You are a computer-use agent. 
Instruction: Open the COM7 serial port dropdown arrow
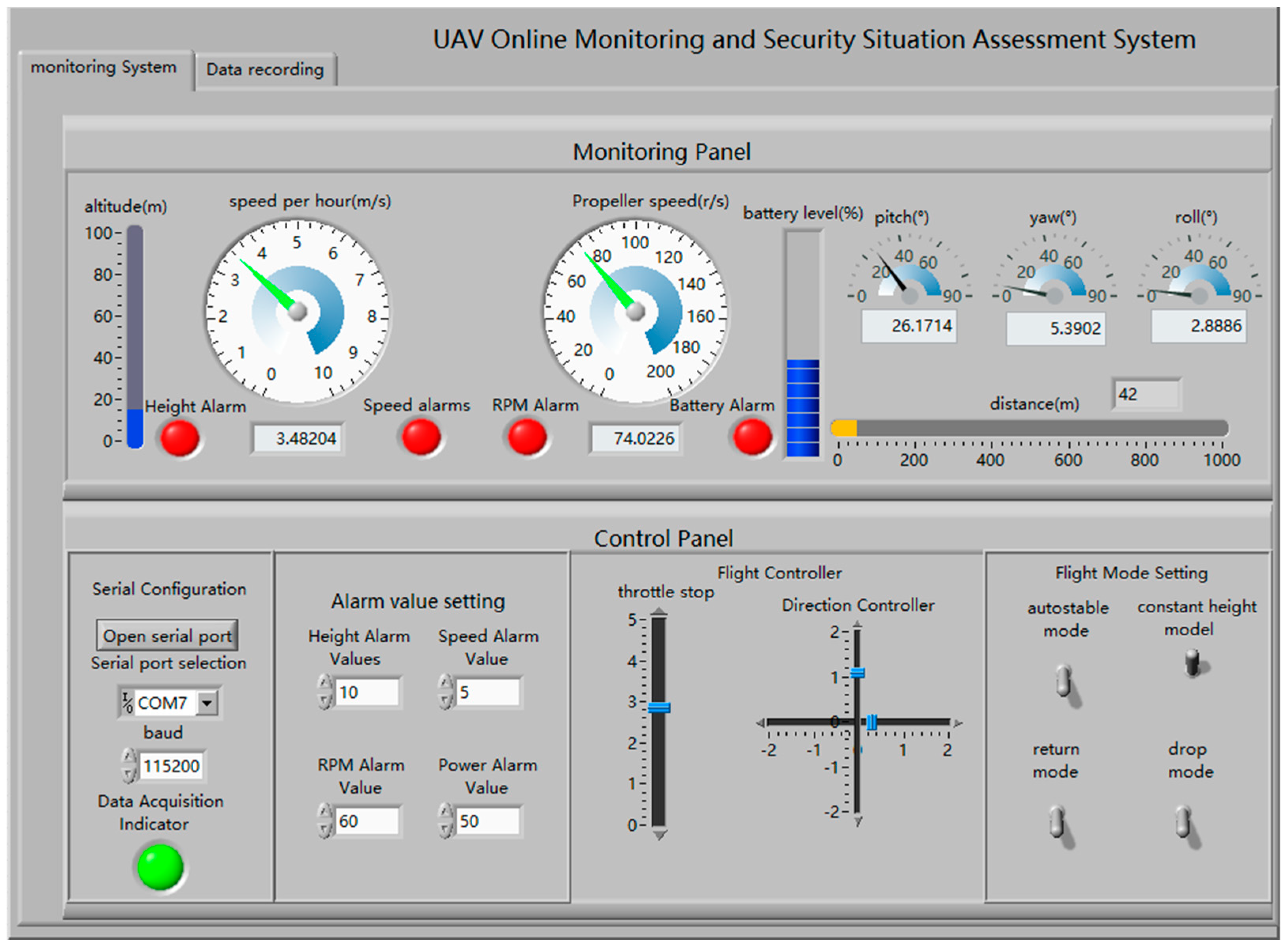click(x=207, y=702)
